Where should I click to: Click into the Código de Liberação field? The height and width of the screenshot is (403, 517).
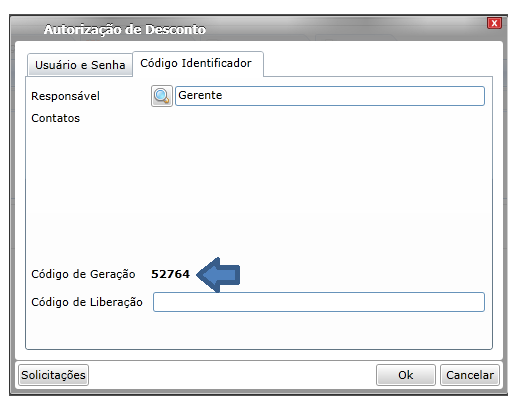click(319, 302)
